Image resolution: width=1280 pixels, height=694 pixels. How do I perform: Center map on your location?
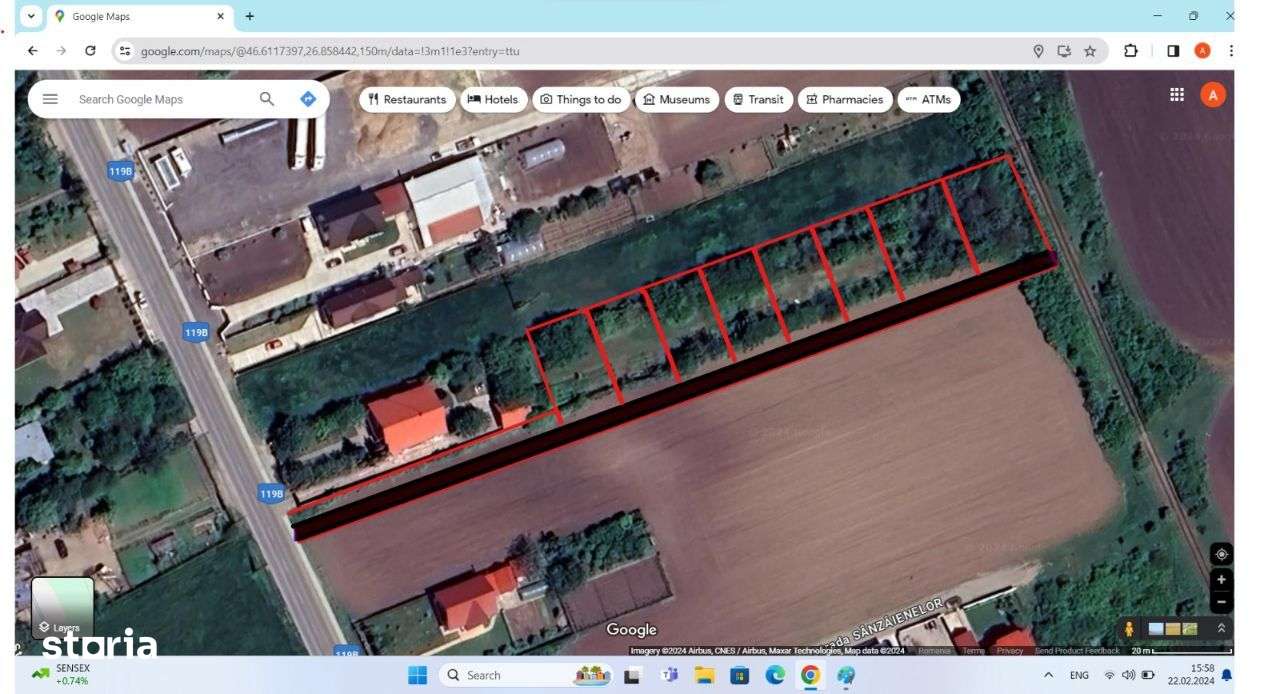1221,554
